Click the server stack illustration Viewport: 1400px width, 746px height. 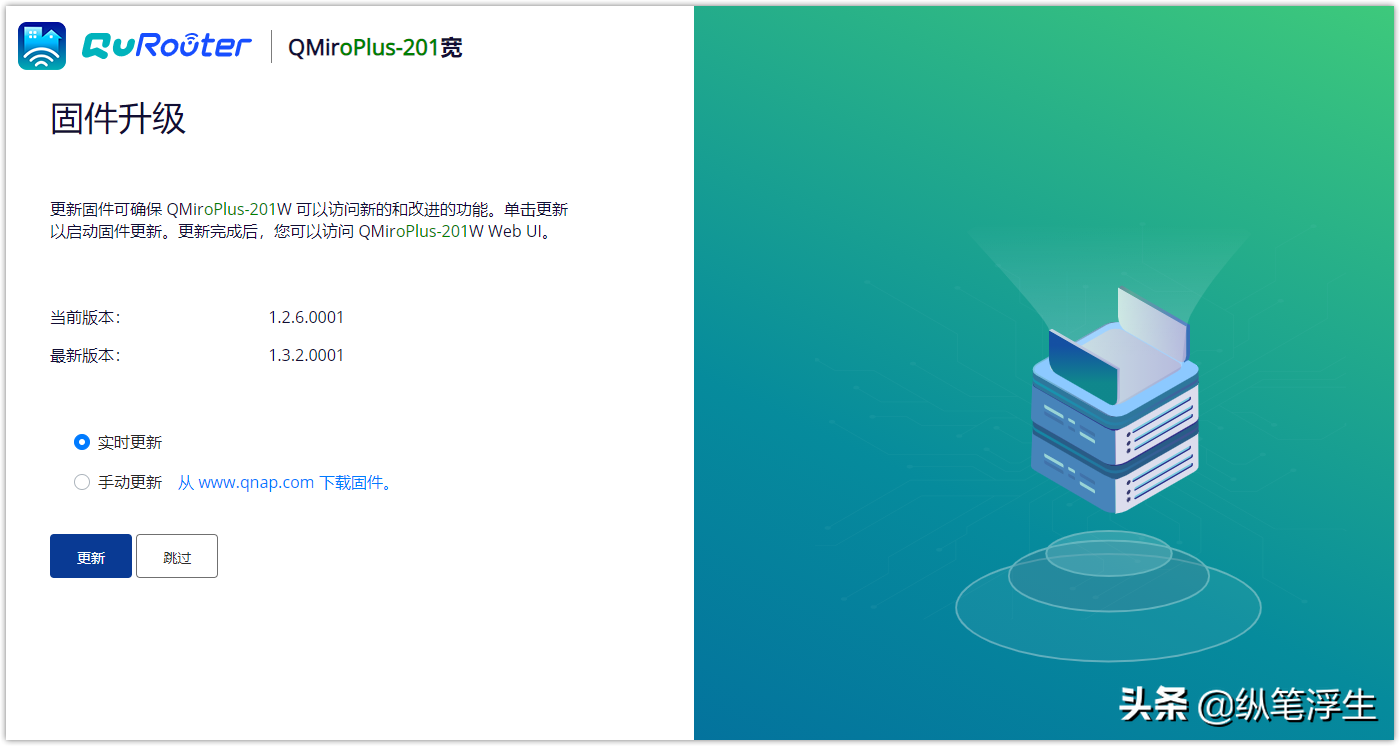[x=1114, y=400]
